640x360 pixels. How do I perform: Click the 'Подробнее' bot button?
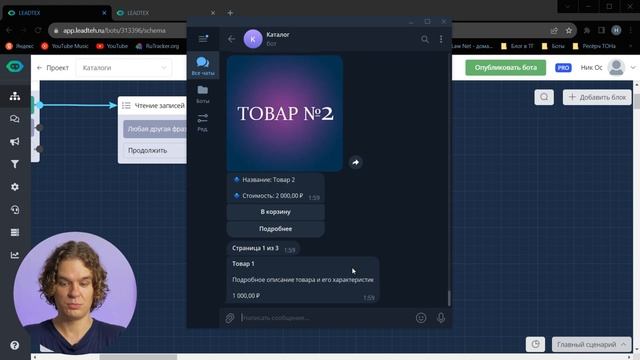[276, 229]
